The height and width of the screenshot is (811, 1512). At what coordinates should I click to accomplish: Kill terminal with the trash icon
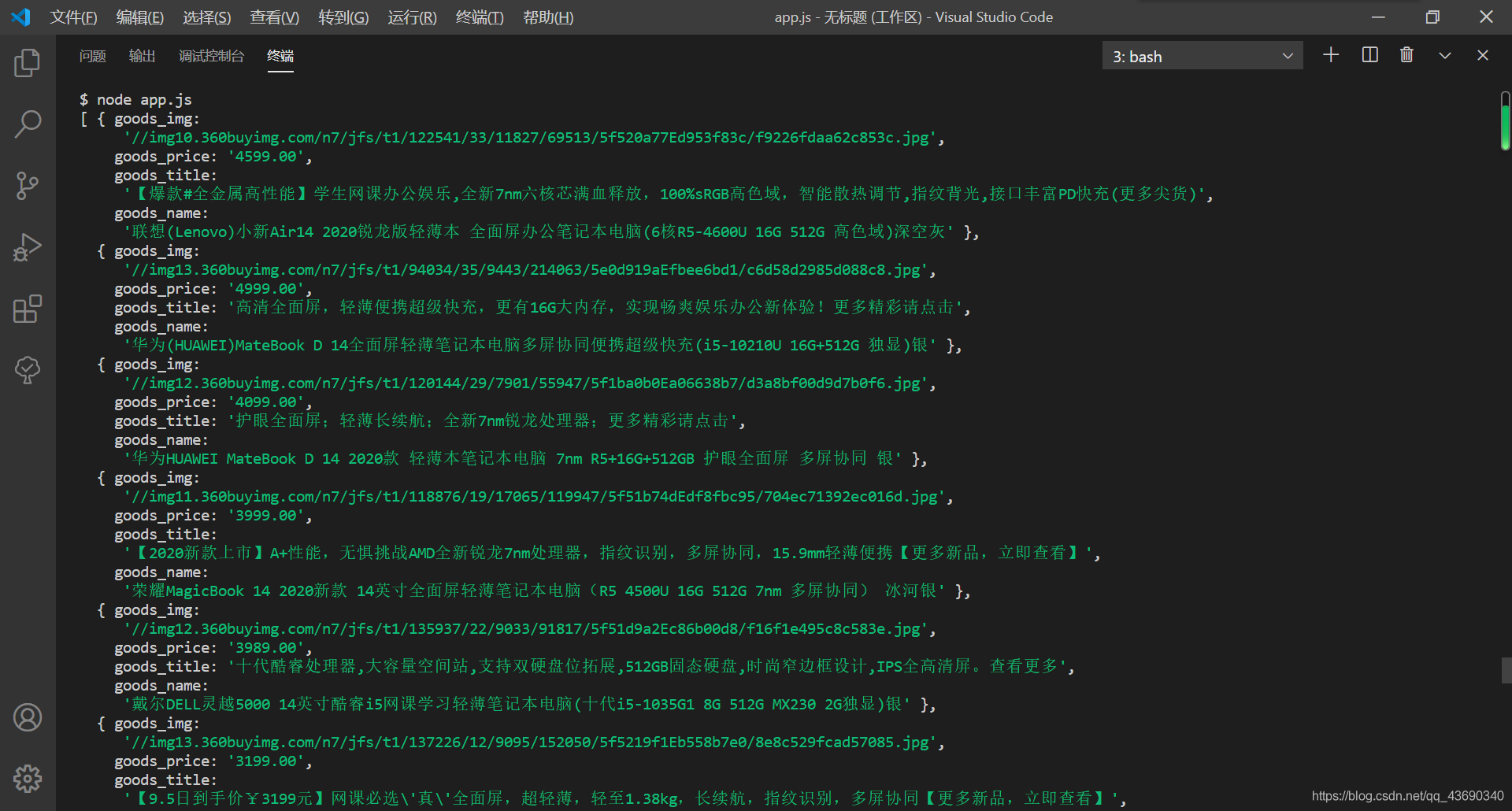tap(1406, 55)
